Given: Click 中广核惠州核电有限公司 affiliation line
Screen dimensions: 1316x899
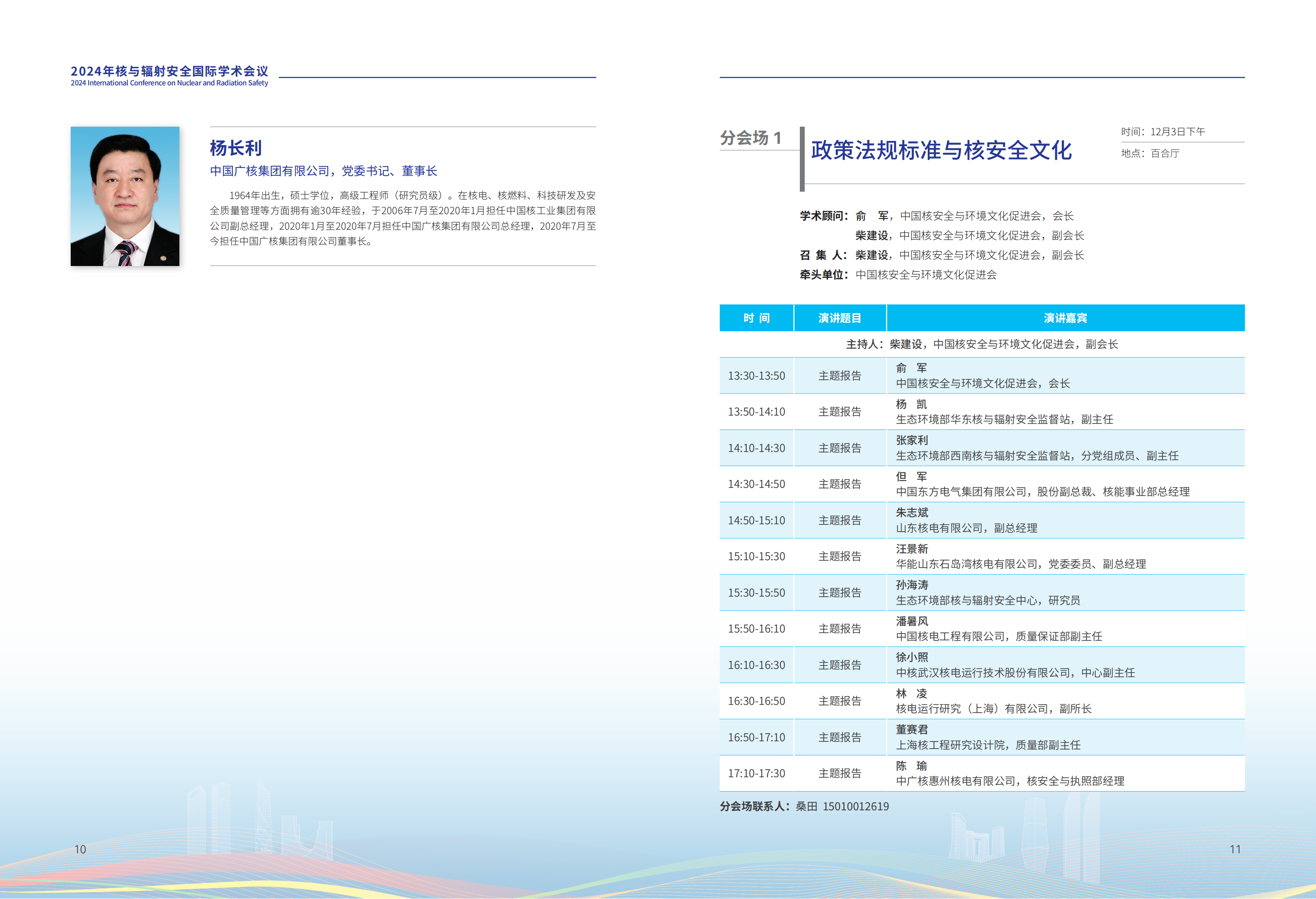Looking at the screenshot, I should (x=1010, y=781).
